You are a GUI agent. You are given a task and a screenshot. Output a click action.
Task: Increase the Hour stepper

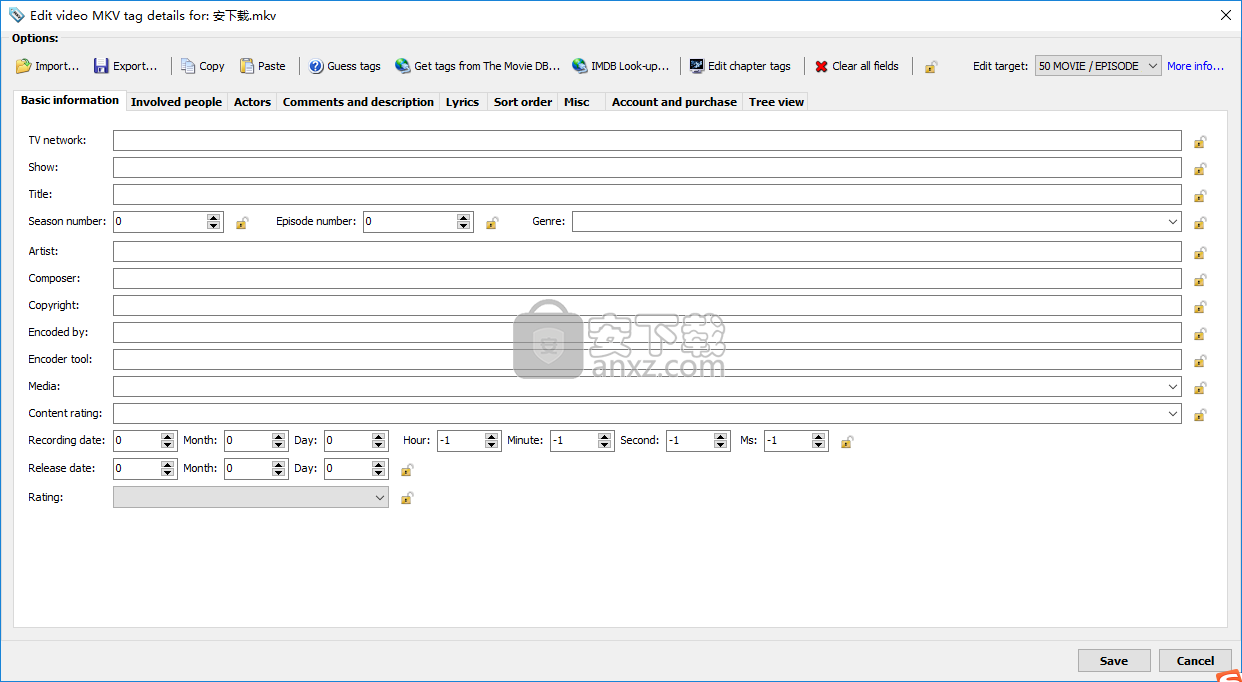(x=492, y=436)
